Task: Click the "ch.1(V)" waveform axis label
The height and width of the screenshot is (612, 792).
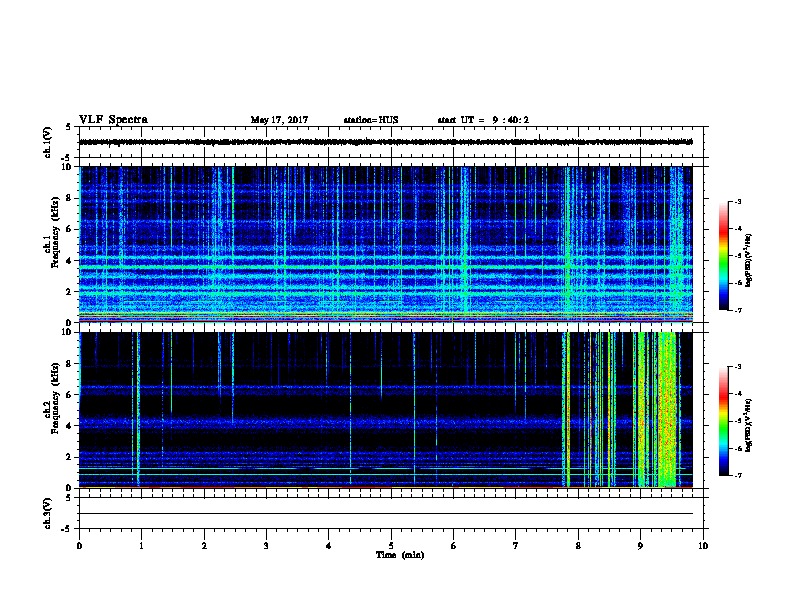Action: click(x=48, y=142)
